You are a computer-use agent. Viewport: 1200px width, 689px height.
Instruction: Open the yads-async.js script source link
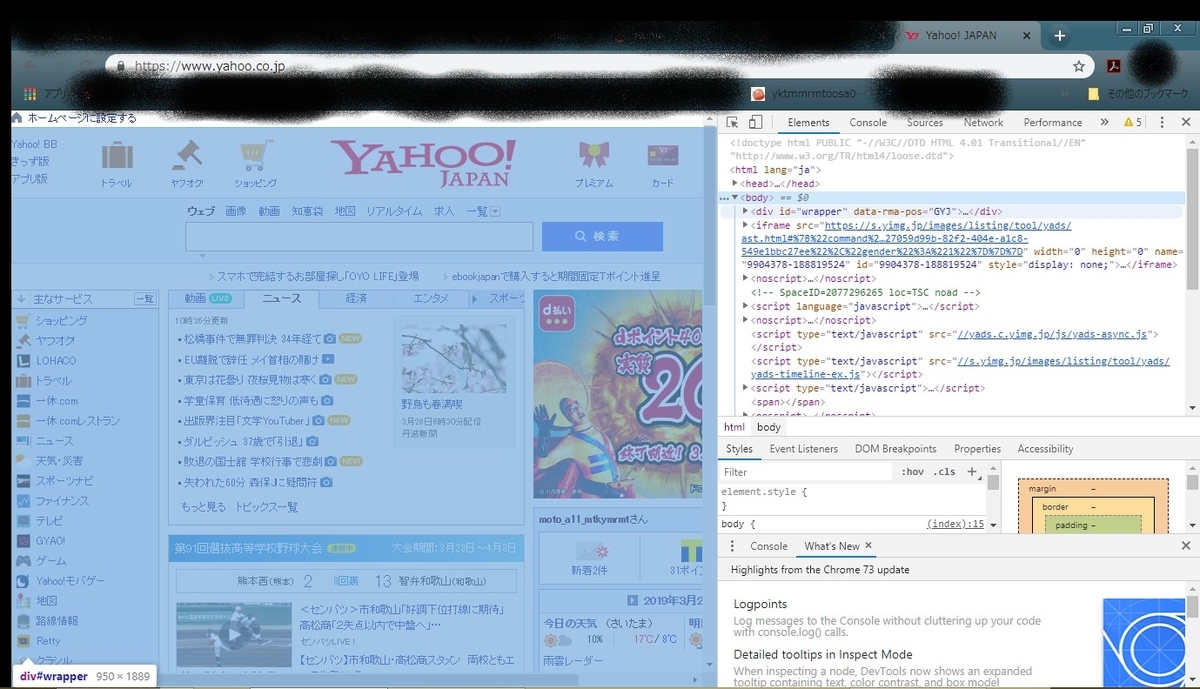(1053, 334)
